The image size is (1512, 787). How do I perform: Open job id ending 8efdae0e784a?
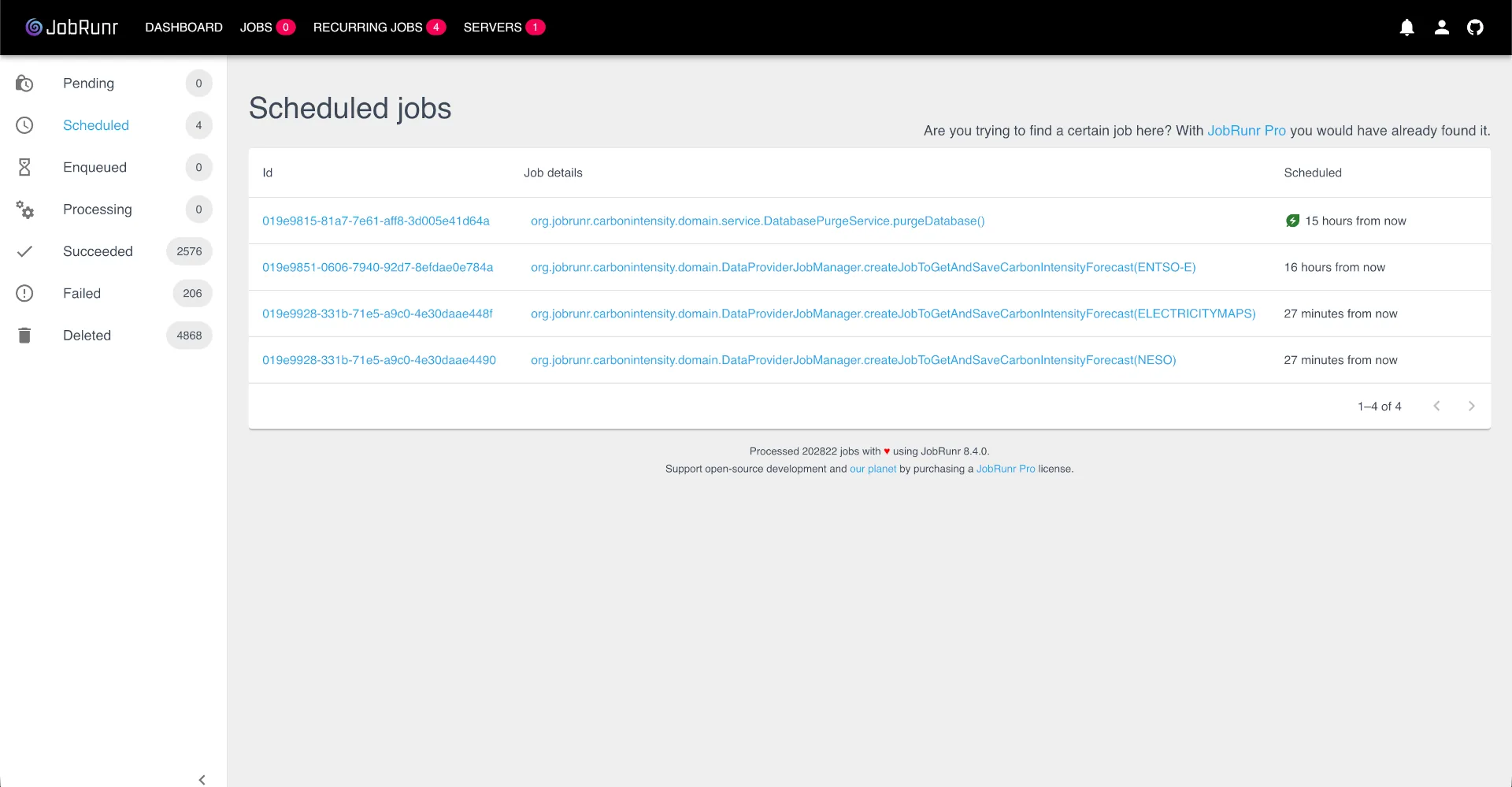pos(377,267)
